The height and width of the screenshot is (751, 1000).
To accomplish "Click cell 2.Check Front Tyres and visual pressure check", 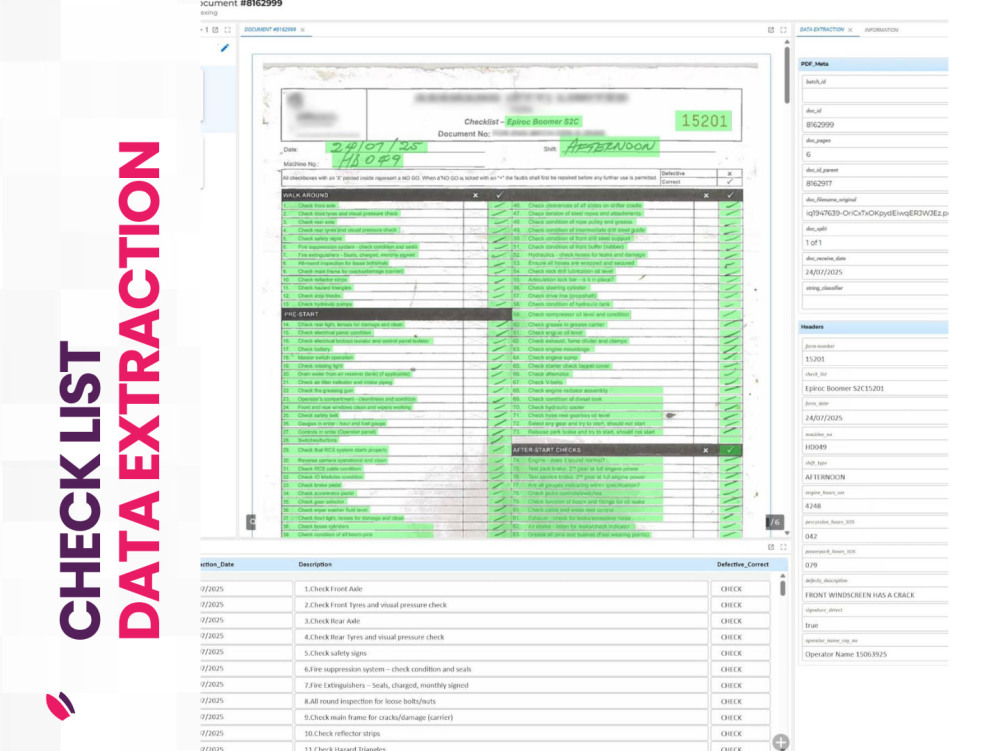I will point(501,605).
